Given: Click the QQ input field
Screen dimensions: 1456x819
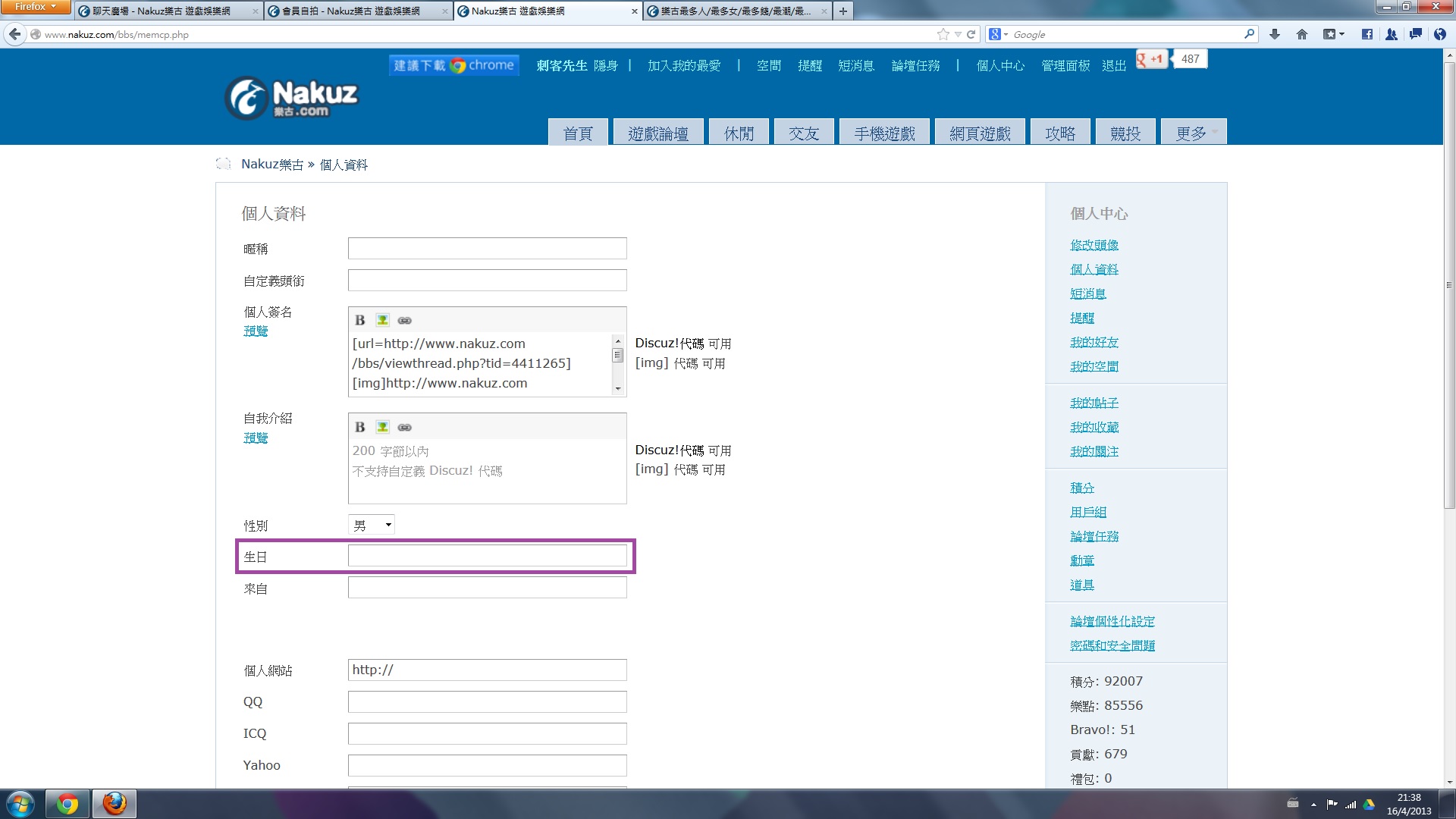Looking at the screenshot, I should pyautogui.click(x=487, y=701).
